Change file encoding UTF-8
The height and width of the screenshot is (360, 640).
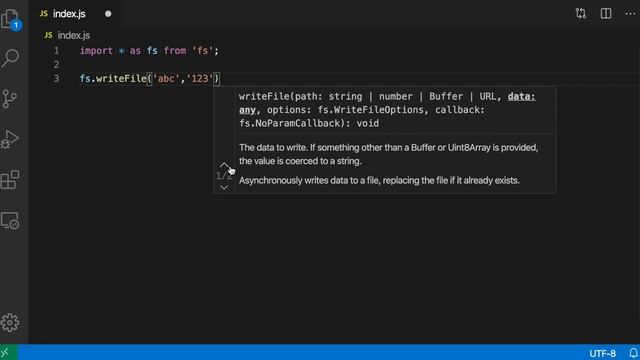pyautogui.click(x=602, y=353)
